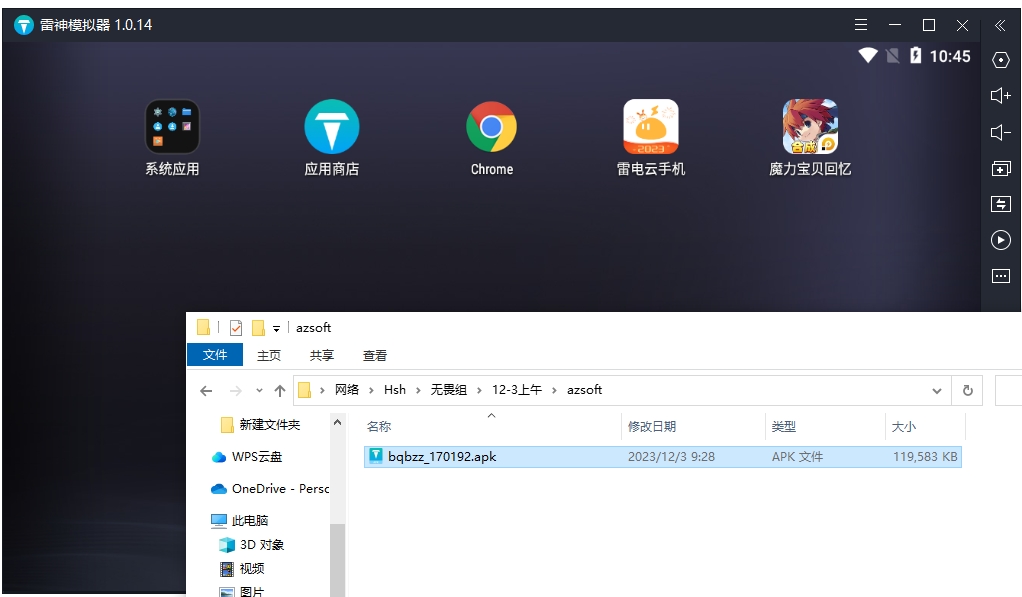
Task: Open quick access toolbar customize dropdown
Action: 276,328
